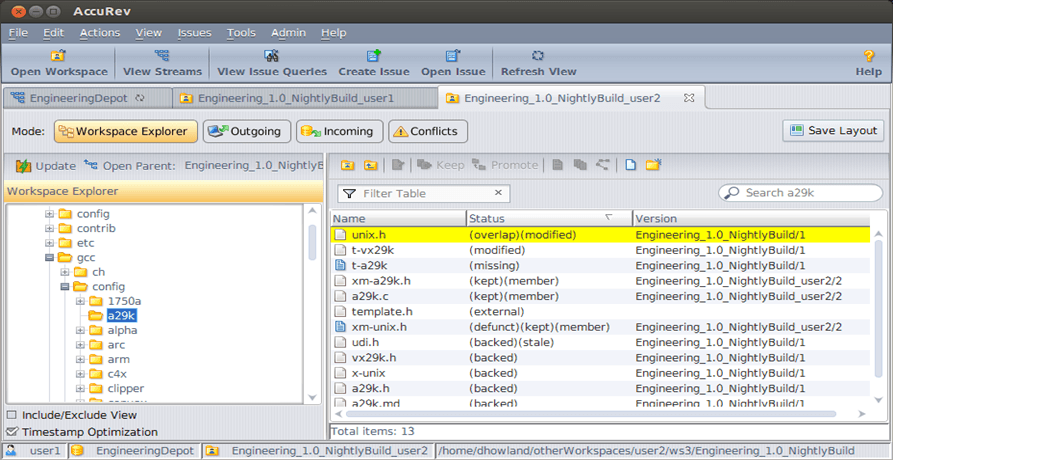Collapse the config folder under gcc
Viewport: 1050px width, 460px height.
click(x=65, y=287)
